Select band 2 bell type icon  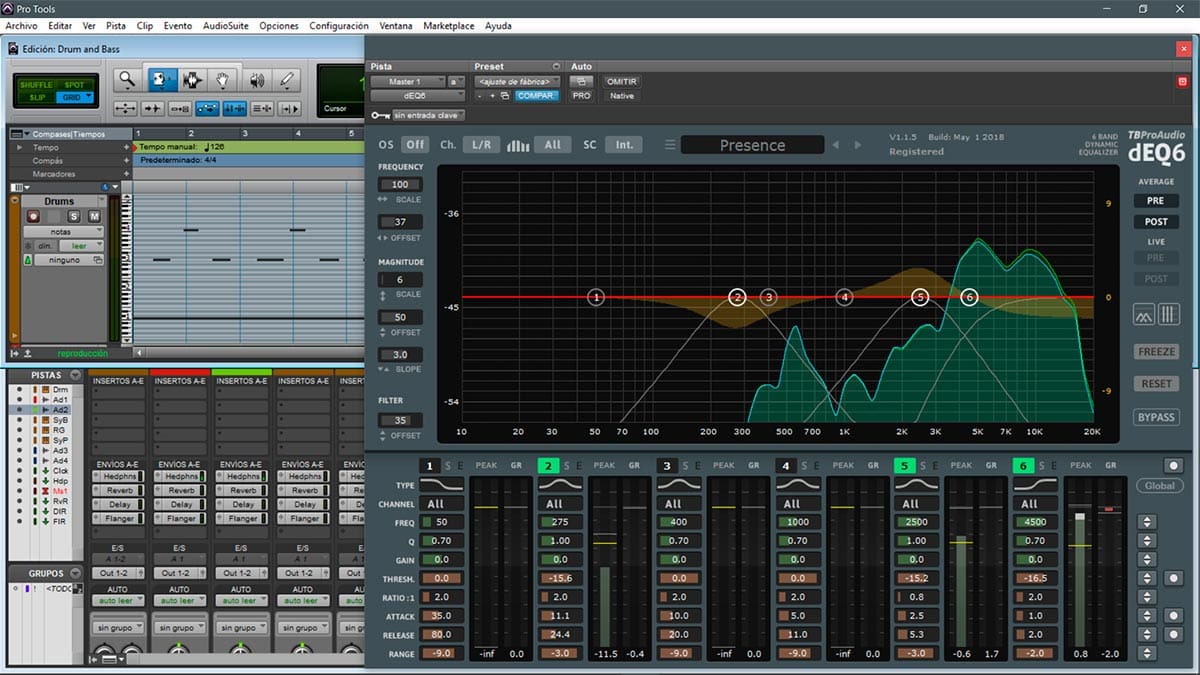(562, 484)
